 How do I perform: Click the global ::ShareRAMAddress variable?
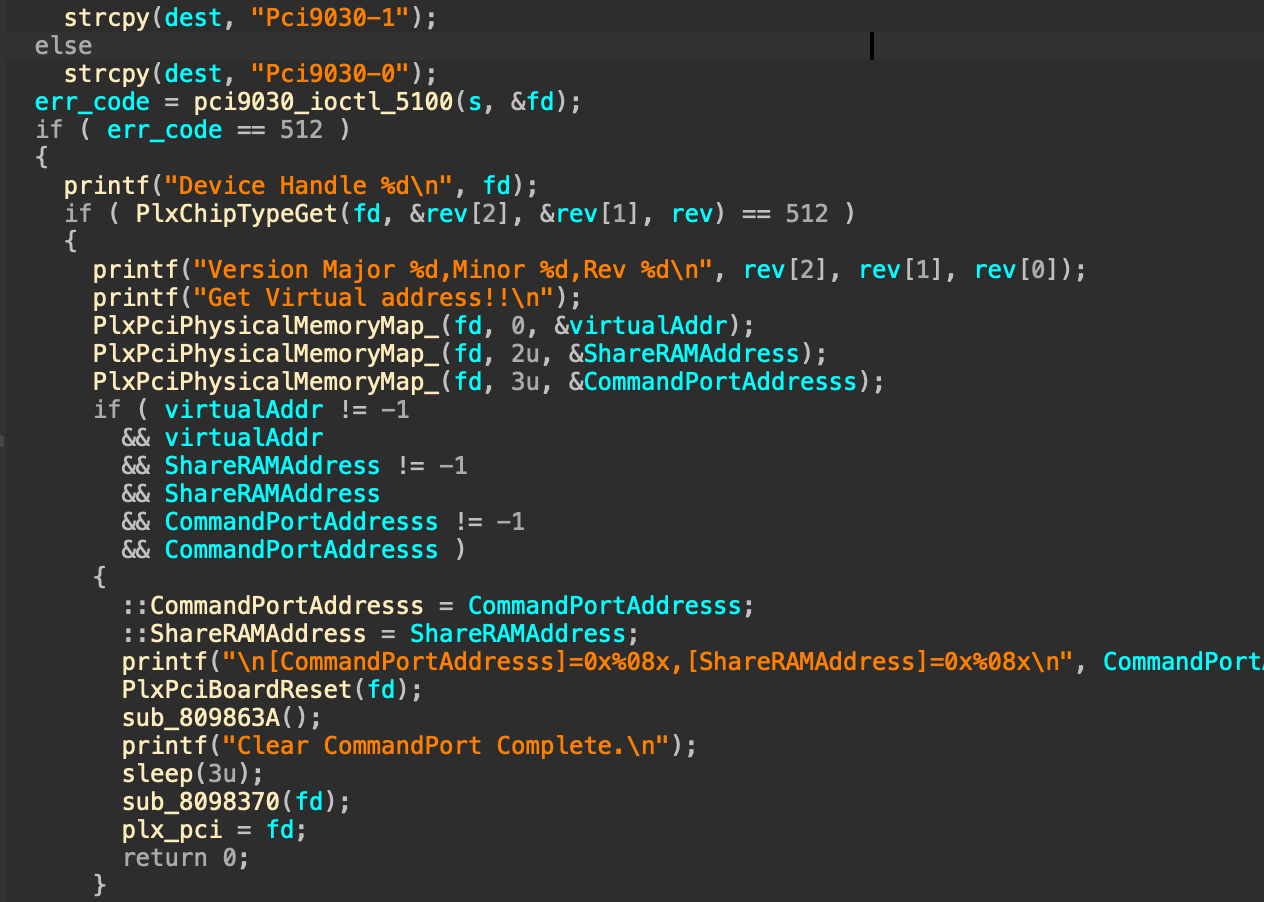click(244, 634)
